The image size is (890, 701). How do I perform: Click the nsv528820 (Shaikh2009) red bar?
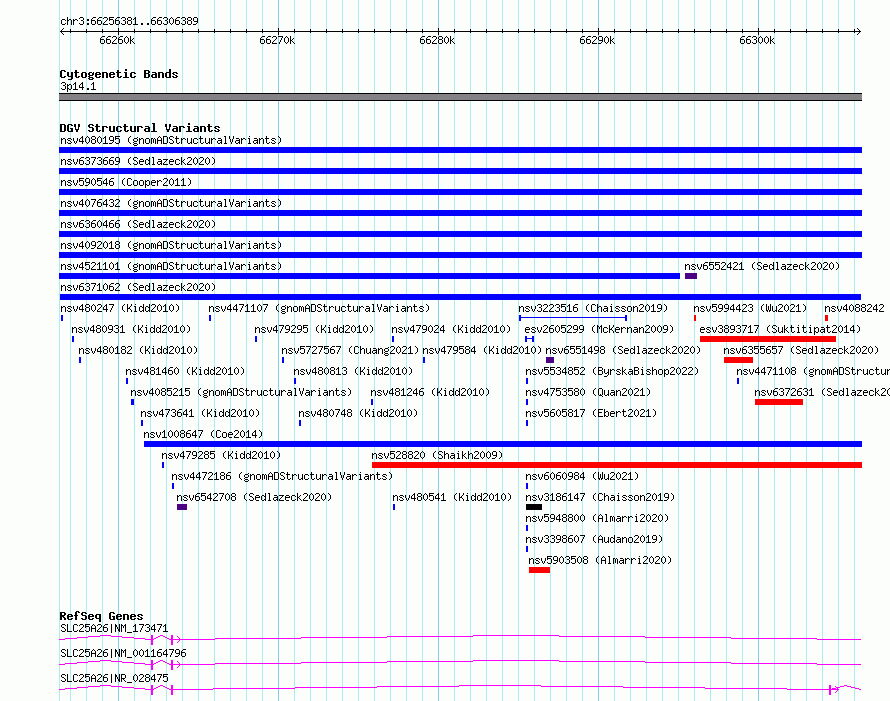tap(617, 465)
